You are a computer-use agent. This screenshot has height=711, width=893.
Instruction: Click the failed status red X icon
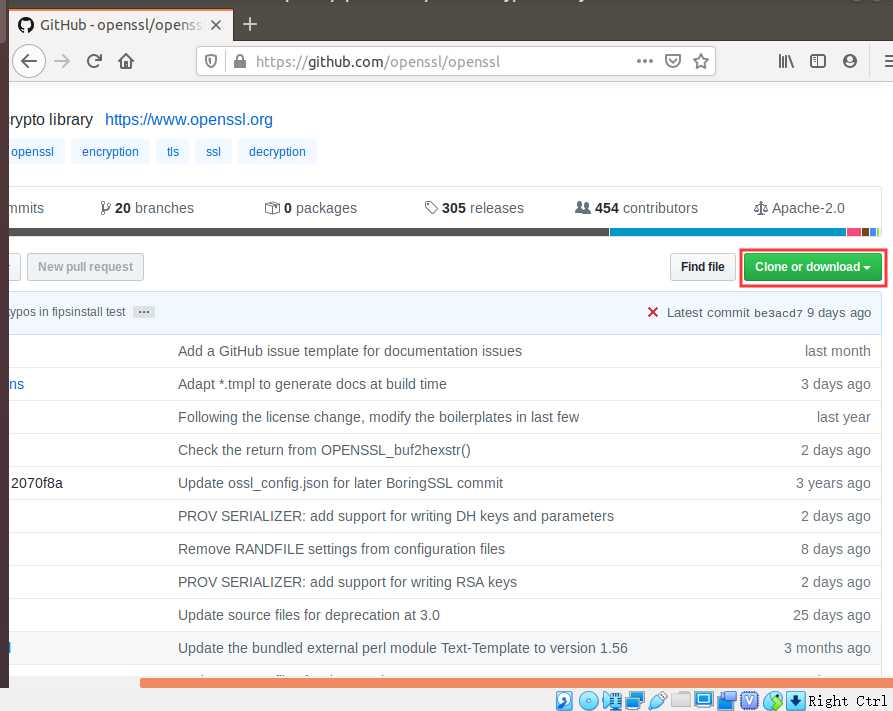pos(653,312)
